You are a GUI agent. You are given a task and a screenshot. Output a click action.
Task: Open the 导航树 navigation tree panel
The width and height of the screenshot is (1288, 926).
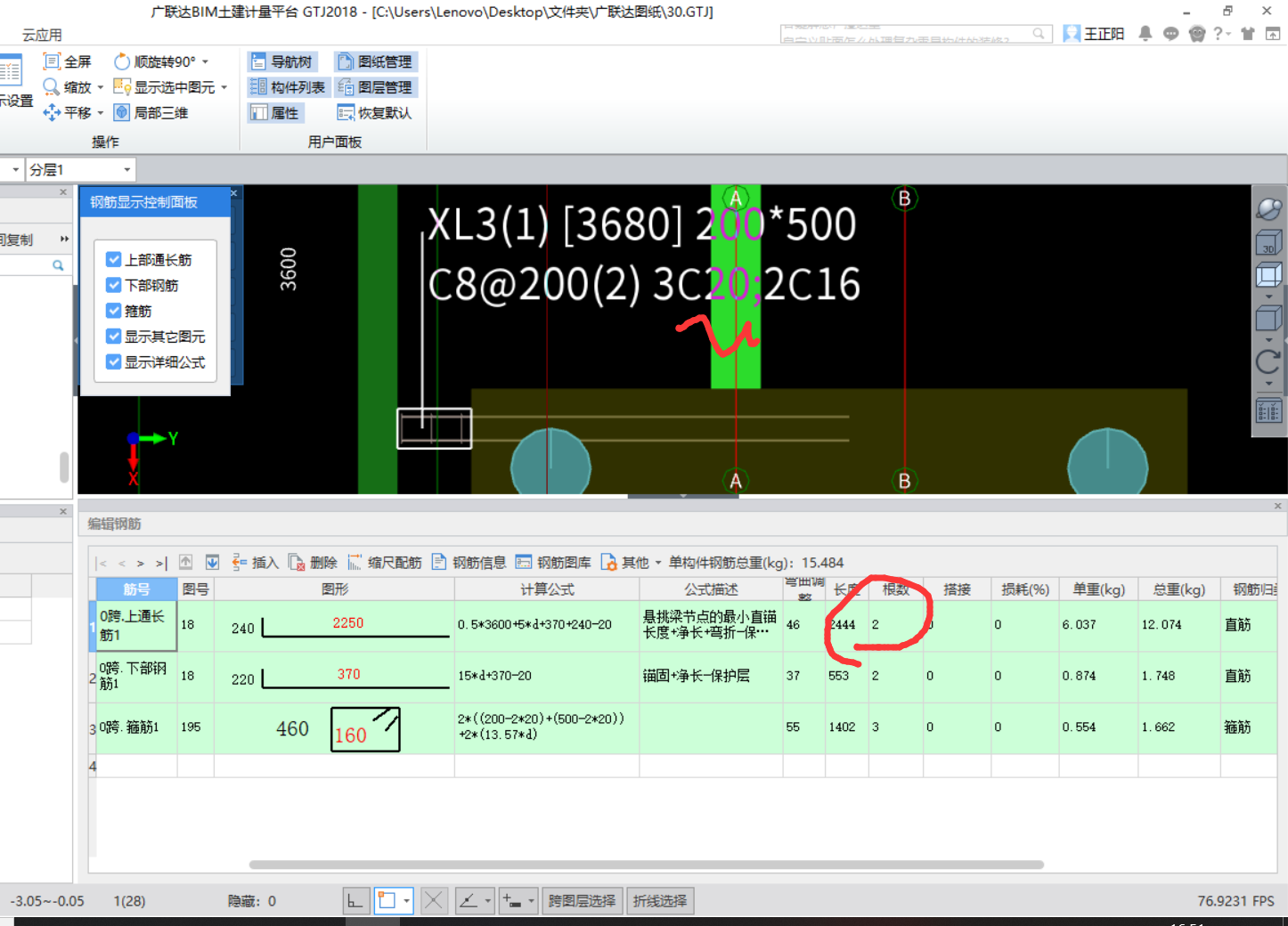(282, 61)
